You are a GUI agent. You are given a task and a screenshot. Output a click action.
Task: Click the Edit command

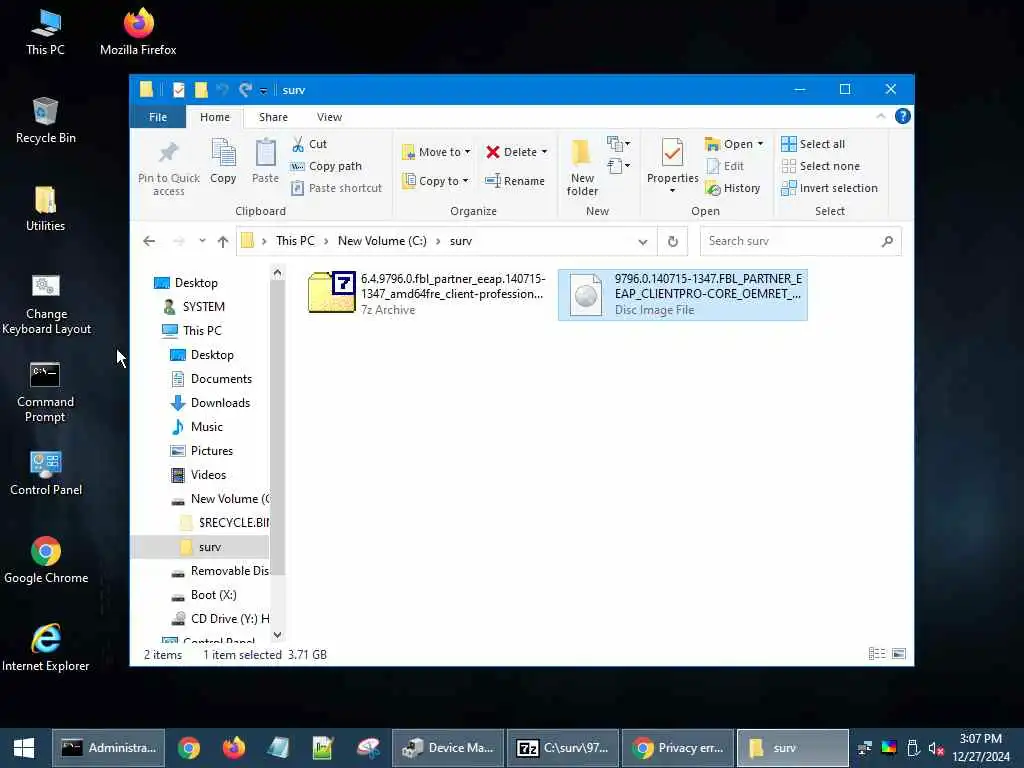[725, 166]
